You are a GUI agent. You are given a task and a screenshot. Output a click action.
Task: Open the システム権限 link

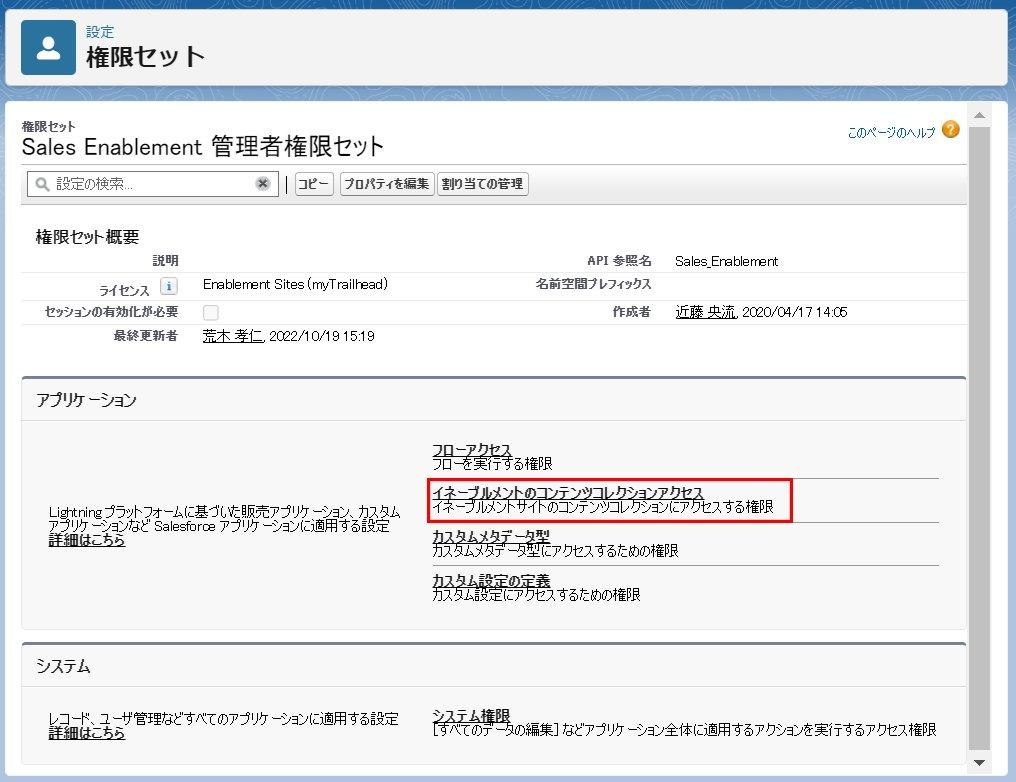(471, 715)
